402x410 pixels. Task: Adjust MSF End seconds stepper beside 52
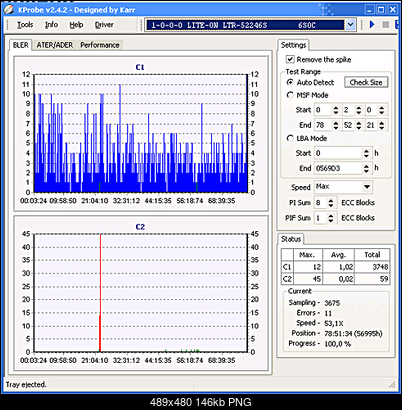tap(359, 125)
